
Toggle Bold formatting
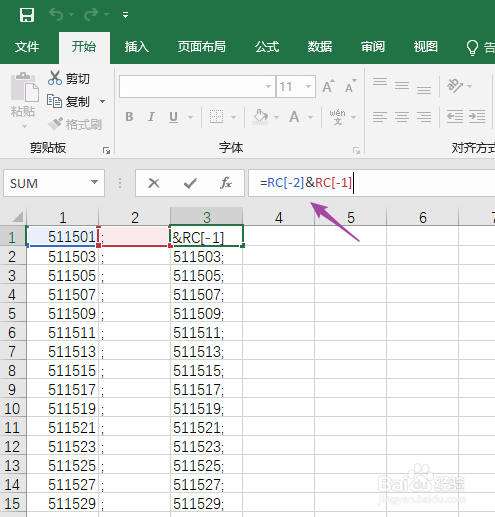(129, 117)
